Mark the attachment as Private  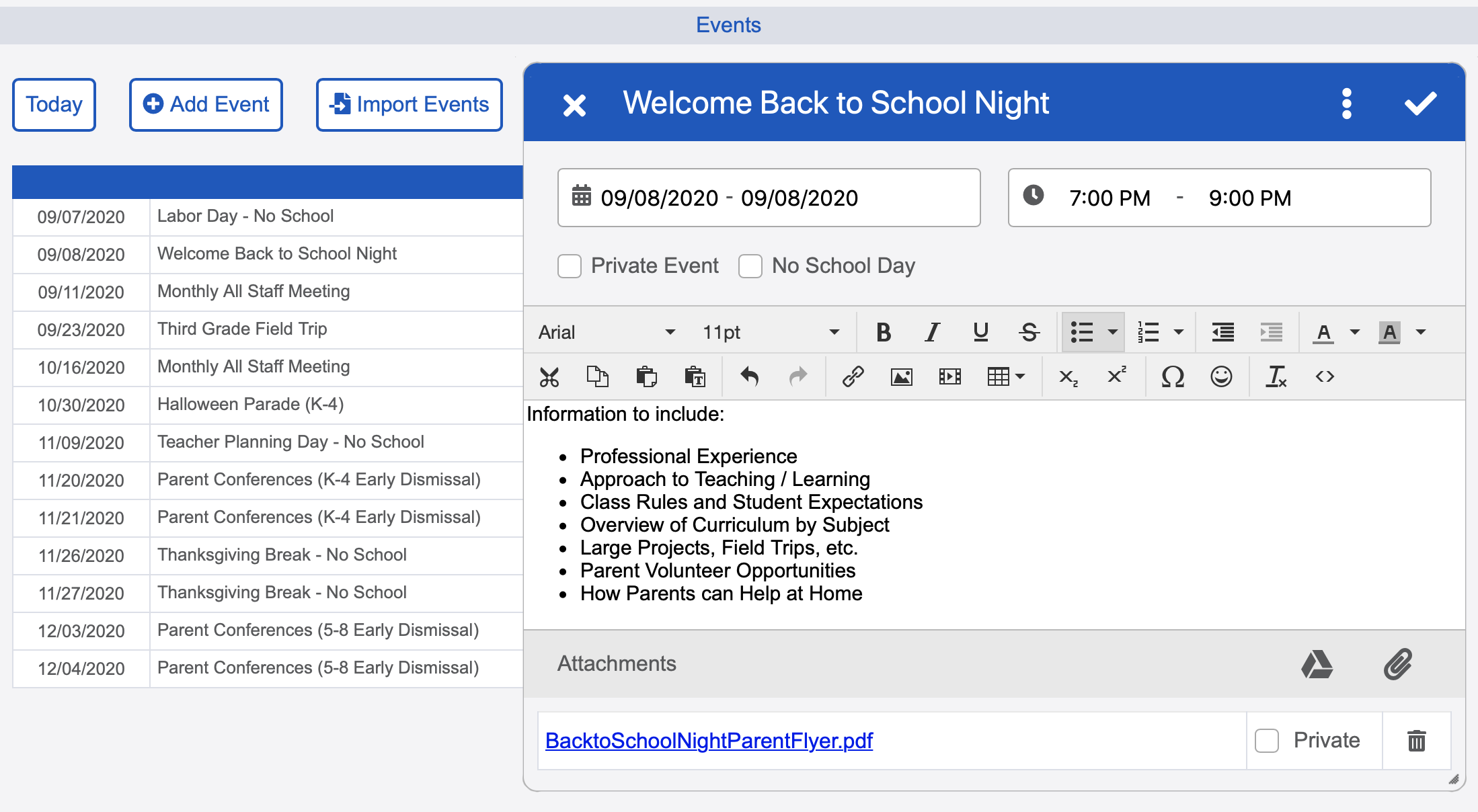[x=1267, y=740]
